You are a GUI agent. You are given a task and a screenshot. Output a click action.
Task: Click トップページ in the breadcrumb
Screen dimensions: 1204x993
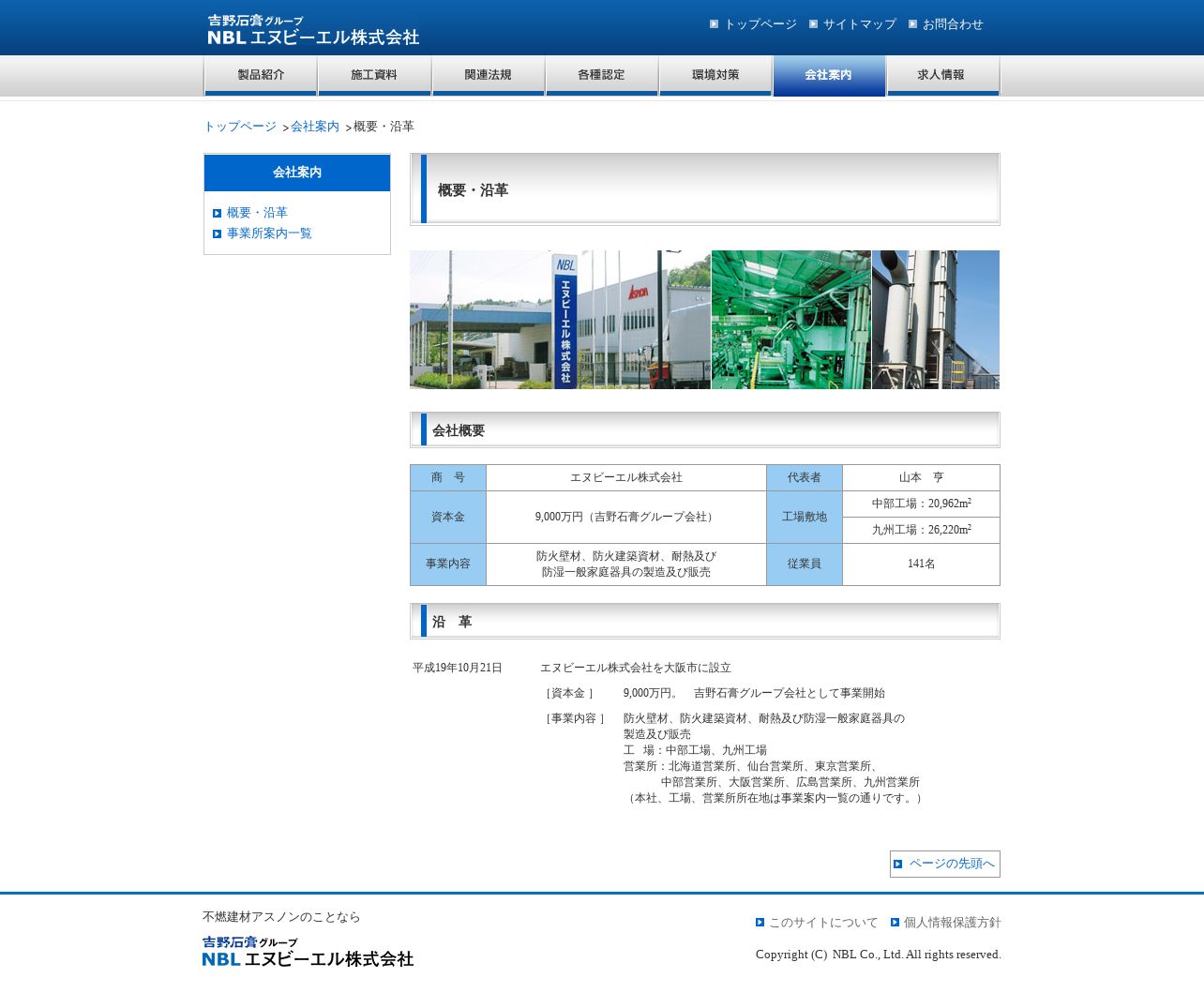240,127
